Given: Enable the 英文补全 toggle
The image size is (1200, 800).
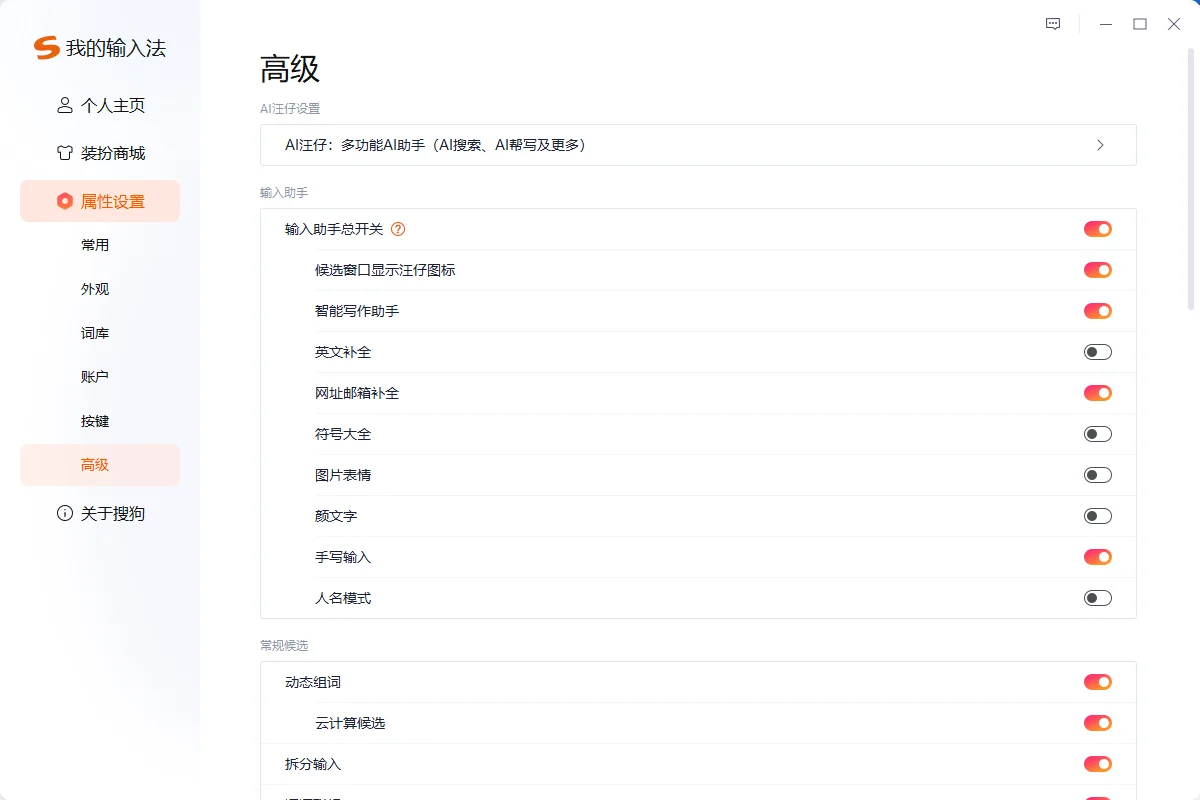Looking at the screenshot, I should (x=1097, y=352).
